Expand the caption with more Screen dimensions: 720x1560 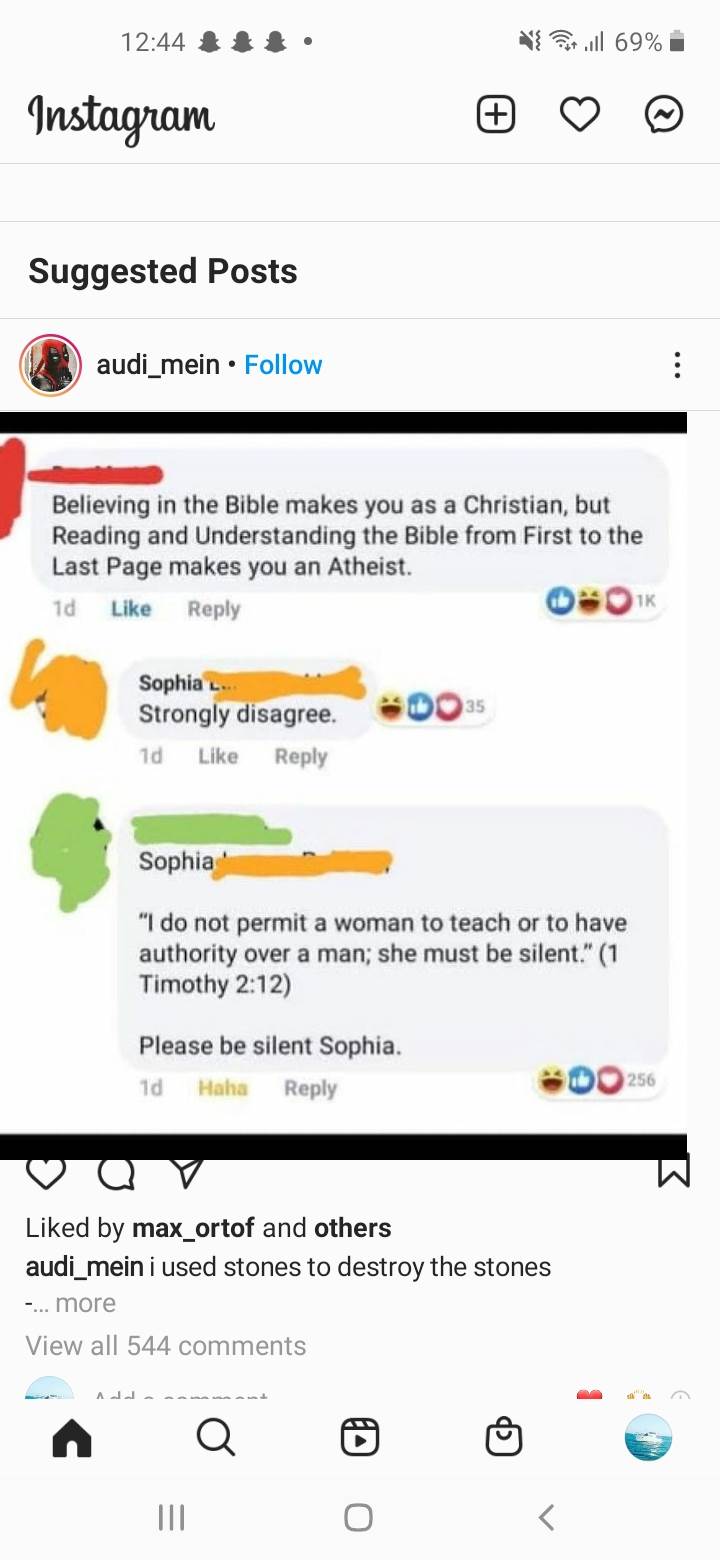85,1303
